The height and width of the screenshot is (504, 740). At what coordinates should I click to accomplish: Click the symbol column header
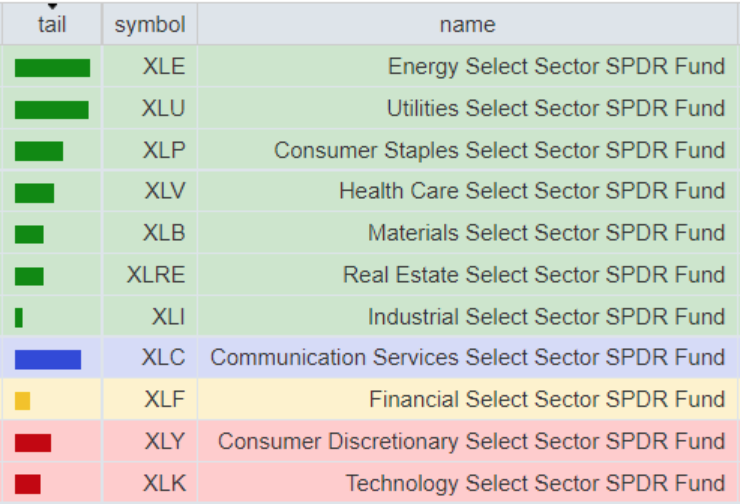[150, 24]
